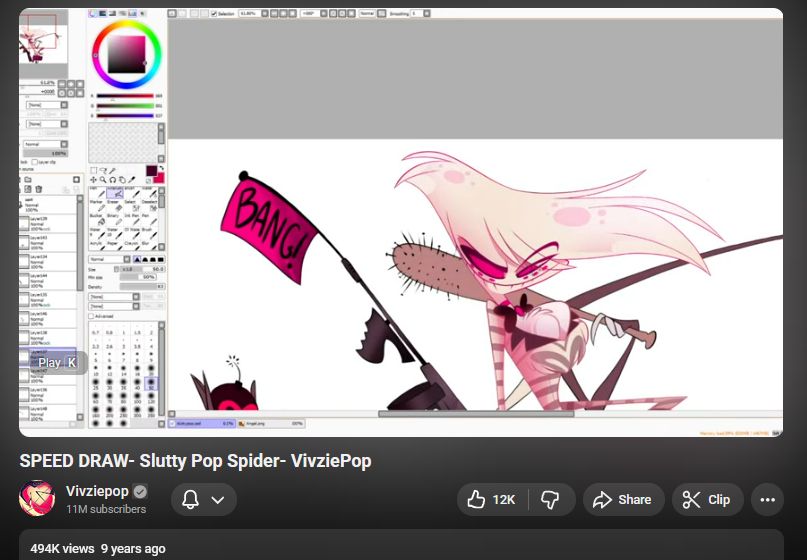Adjust the red R color slider

pos(125,96)
